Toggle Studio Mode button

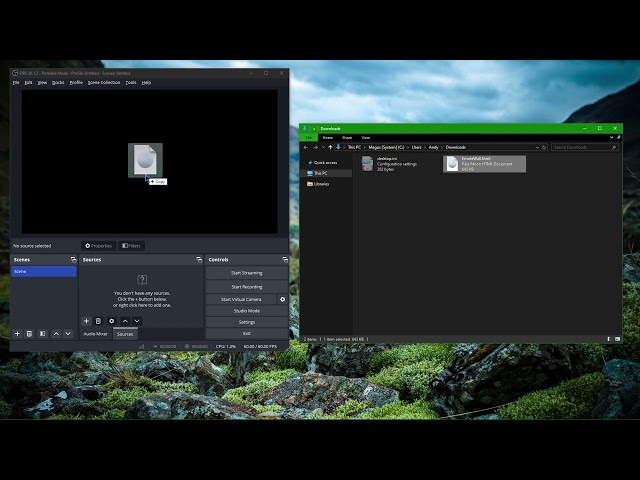coord(247,311)
